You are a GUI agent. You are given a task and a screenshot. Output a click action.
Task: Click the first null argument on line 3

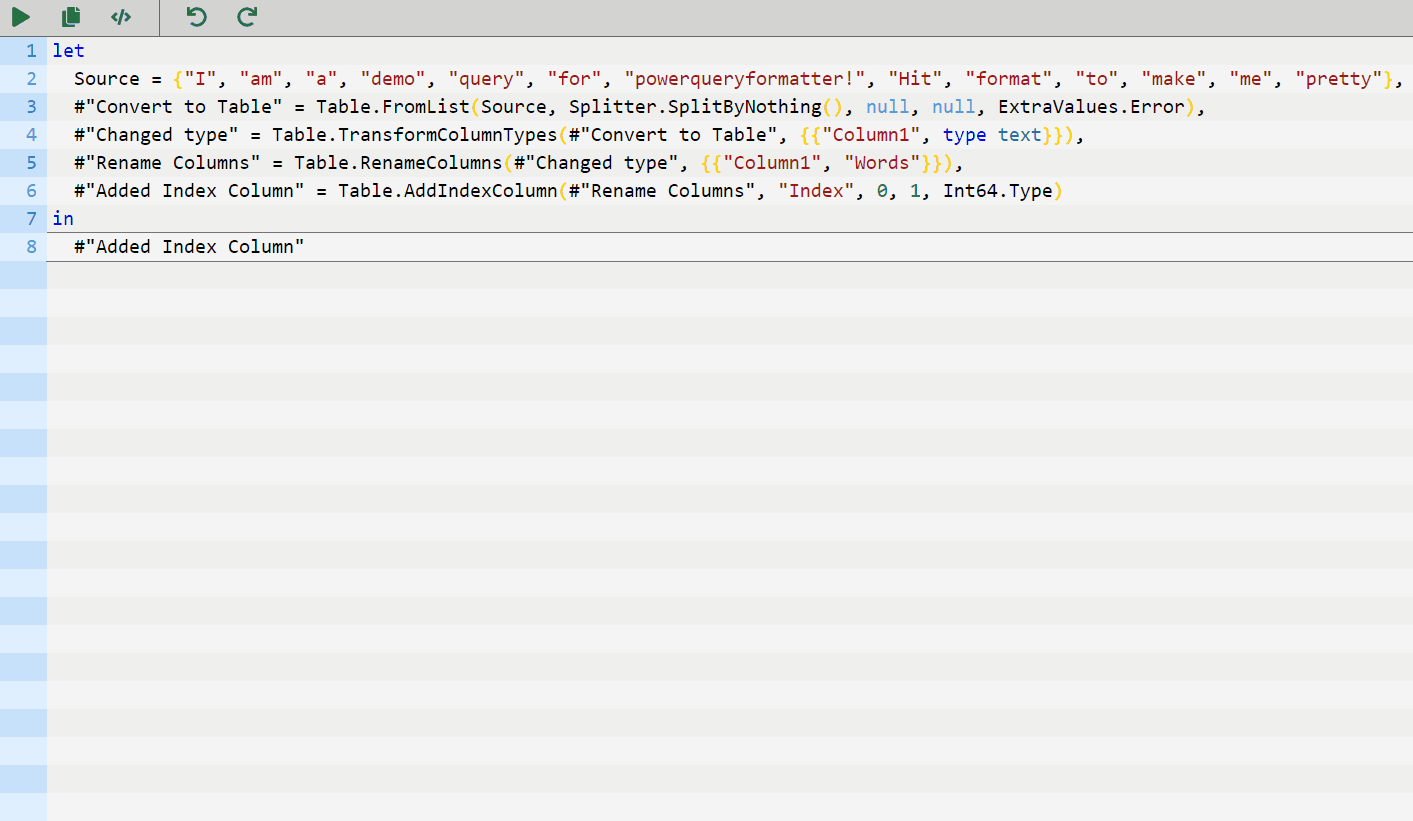[888, 106]
